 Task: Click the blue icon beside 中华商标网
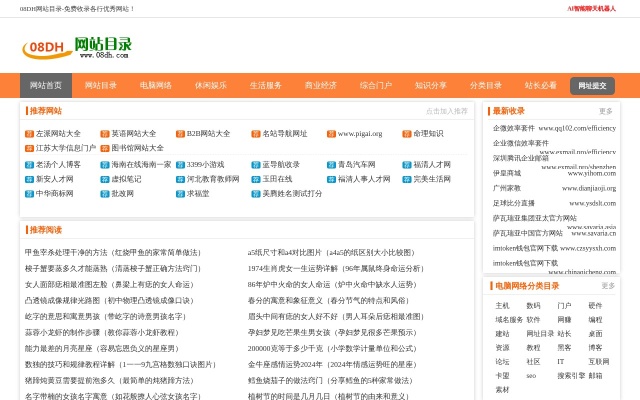pyautogui.click(x=29, y=194)
